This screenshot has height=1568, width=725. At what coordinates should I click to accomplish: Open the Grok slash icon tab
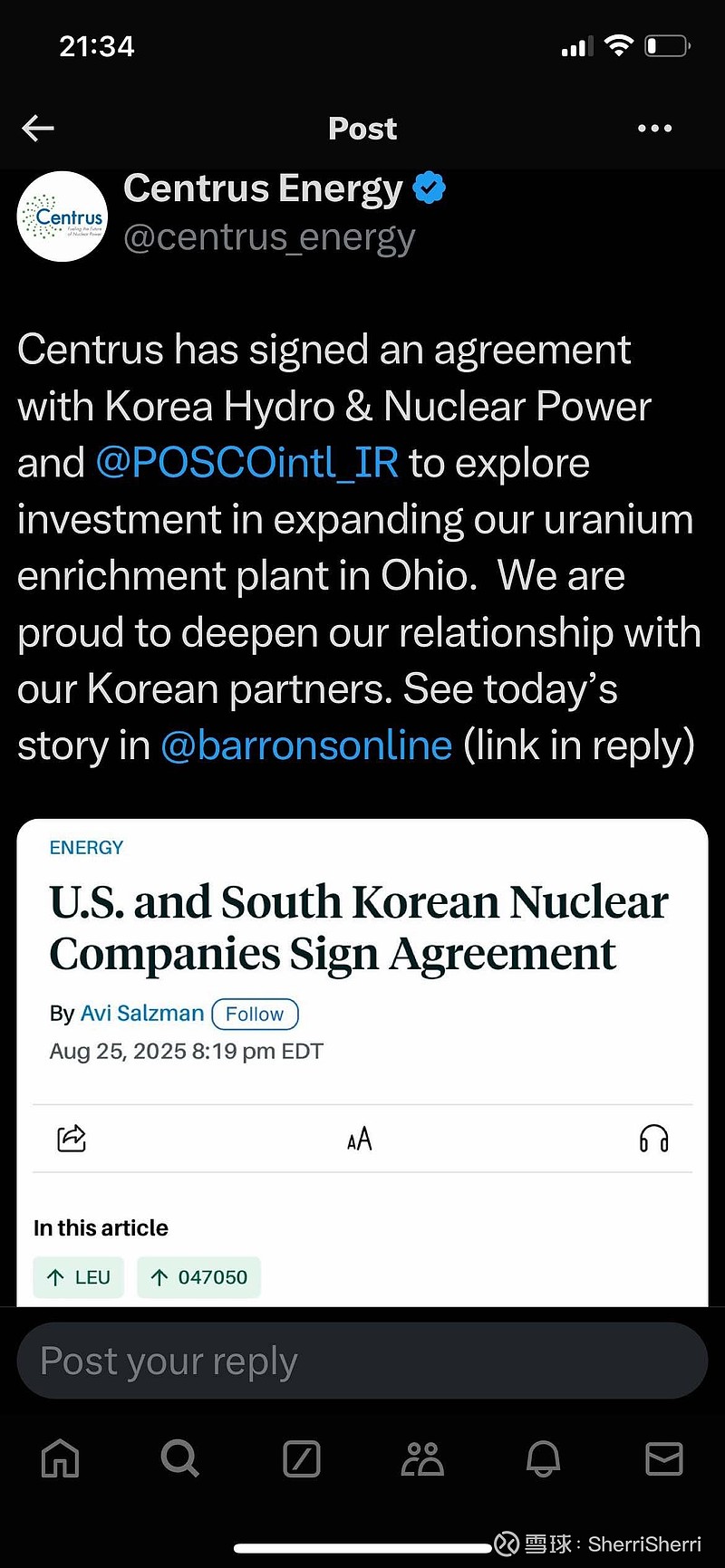coord(302,1458)
